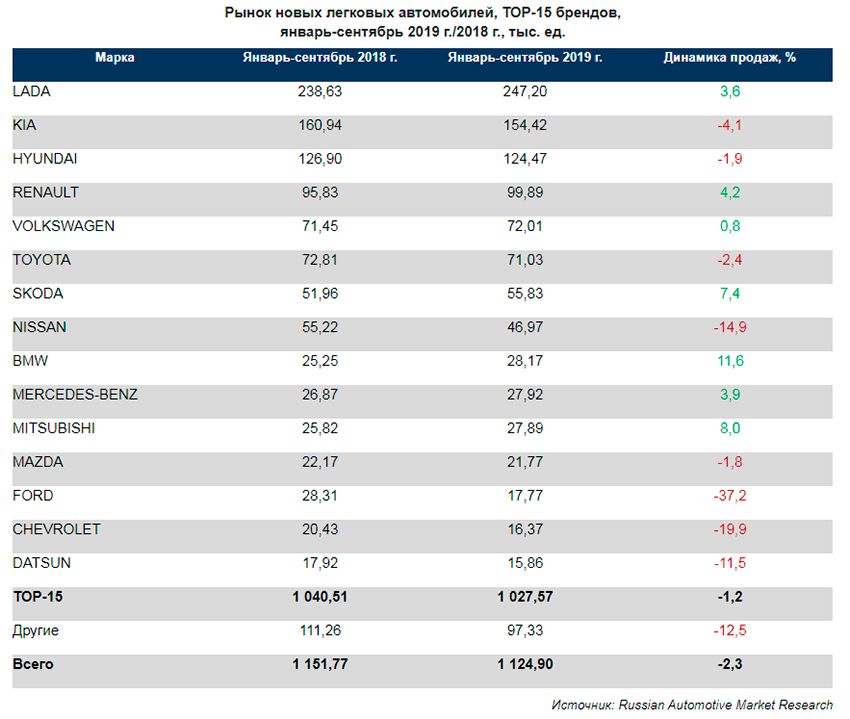Viewport: 850px width, 719px height.
Task: Click RENAULT 2019 value 99,89
Action: (525, 192)
